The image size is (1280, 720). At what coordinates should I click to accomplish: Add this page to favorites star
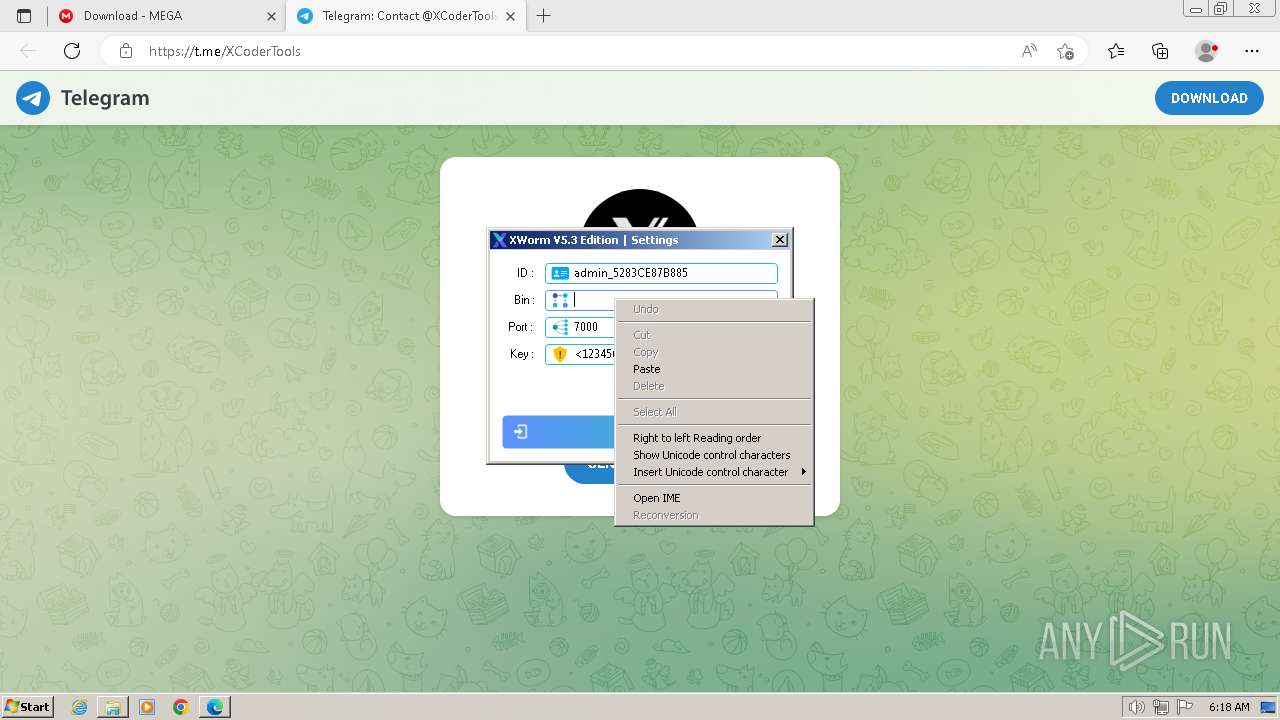(1065, 51)
